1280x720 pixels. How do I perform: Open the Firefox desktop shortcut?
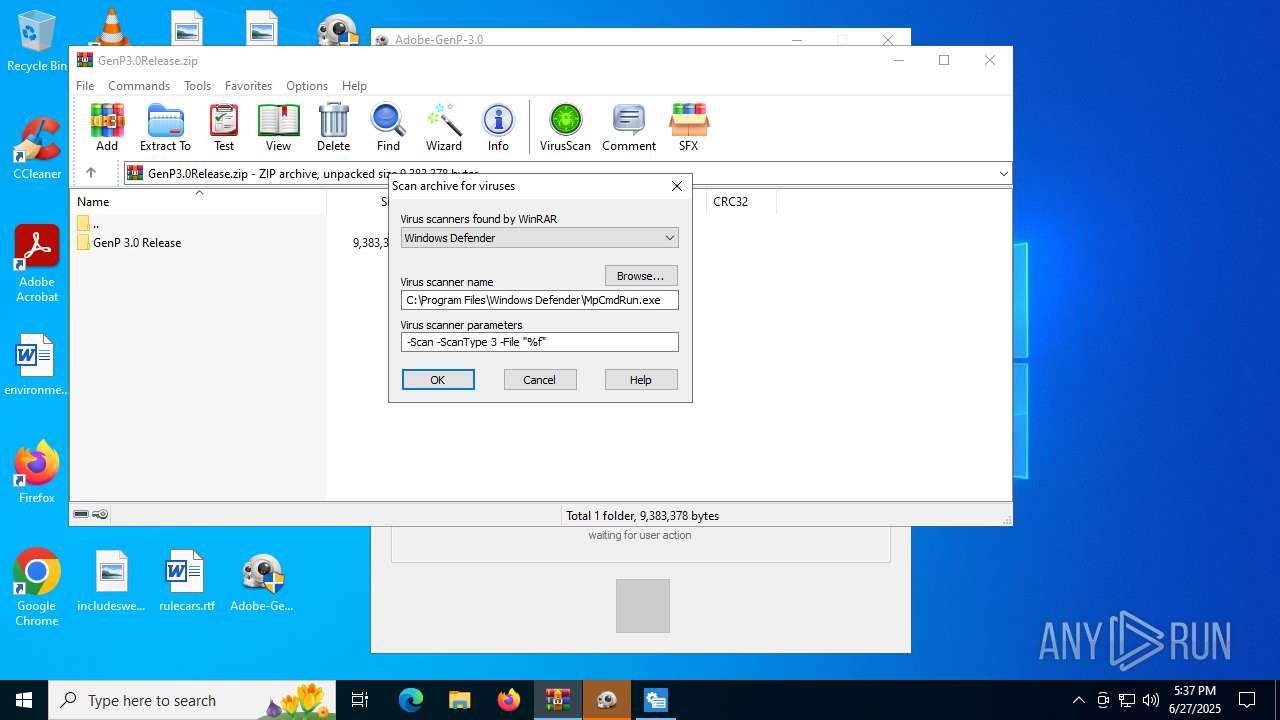click(36, 472)
